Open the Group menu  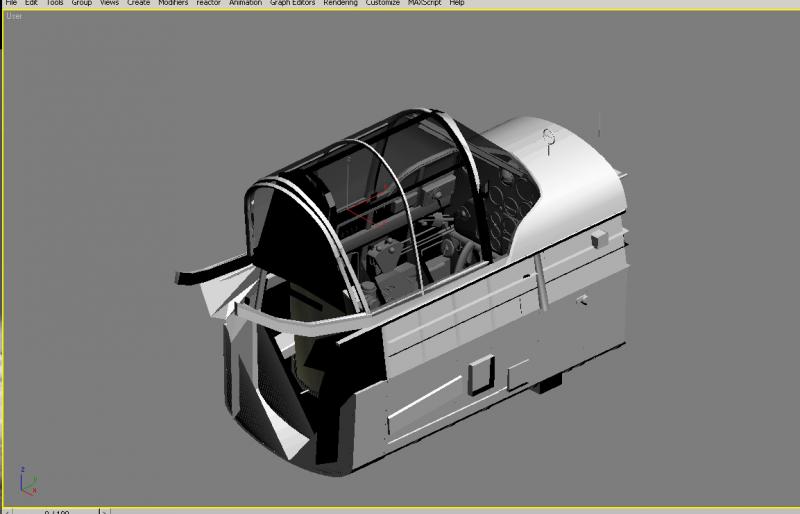coord(82,3)
